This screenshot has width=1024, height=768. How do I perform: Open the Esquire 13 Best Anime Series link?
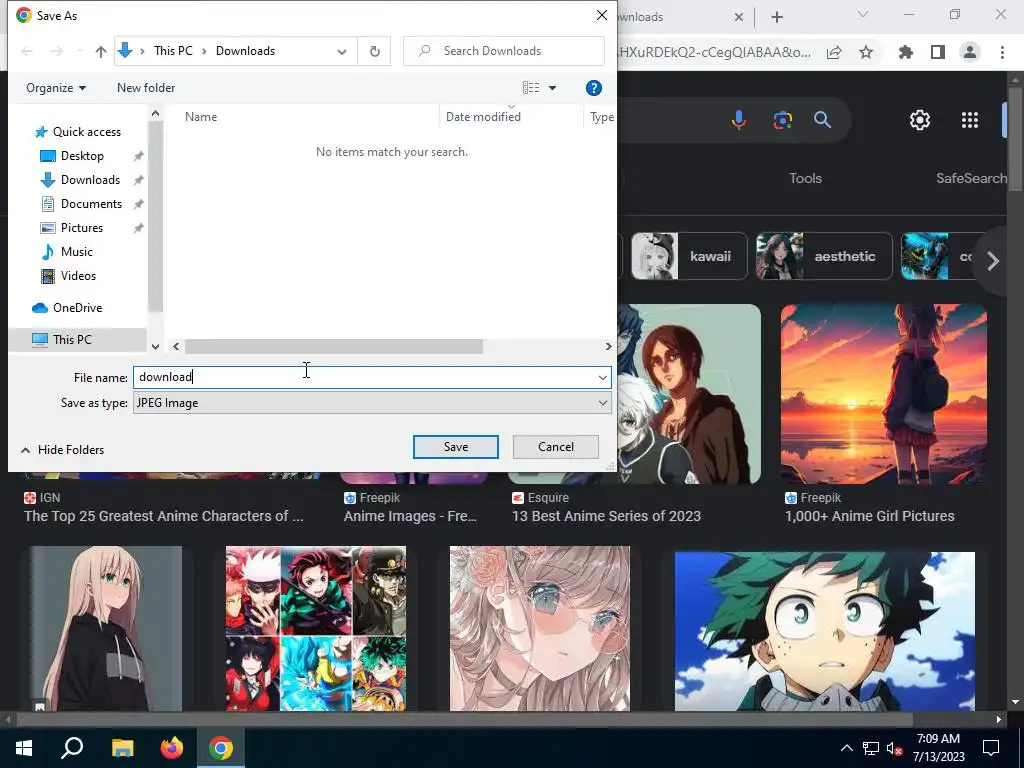606,516
